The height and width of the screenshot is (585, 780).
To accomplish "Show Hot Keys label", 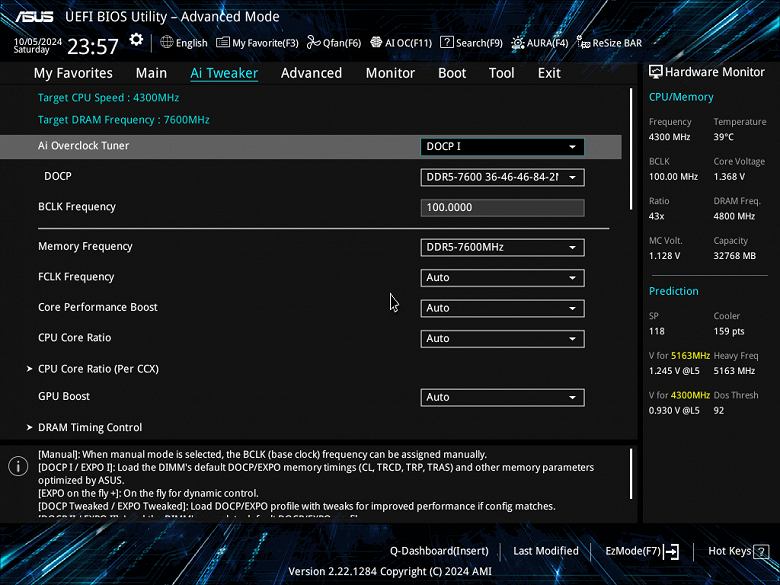I will click(730, 551).
